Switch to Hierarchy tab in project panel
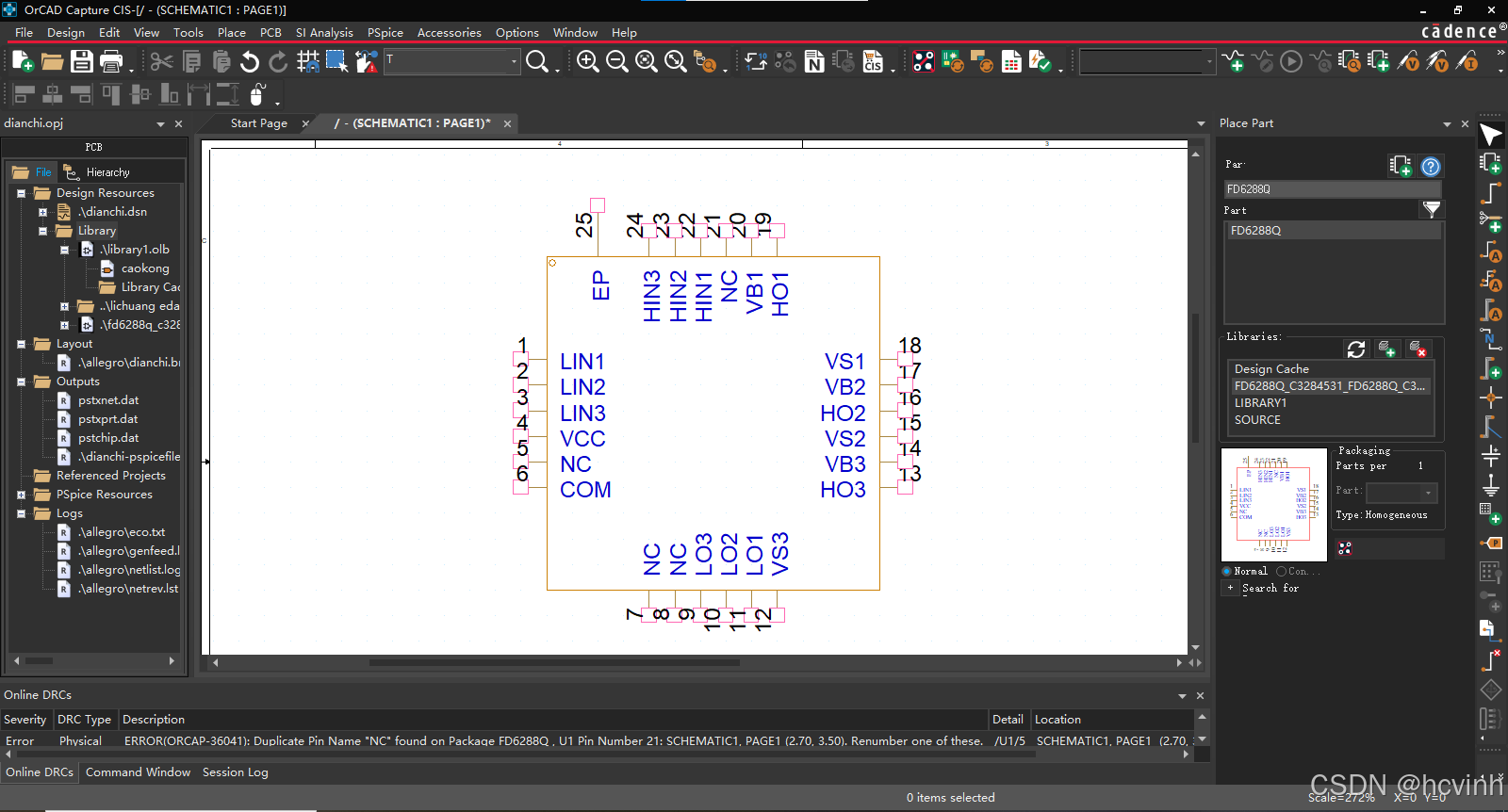 (x=97, y=172)
